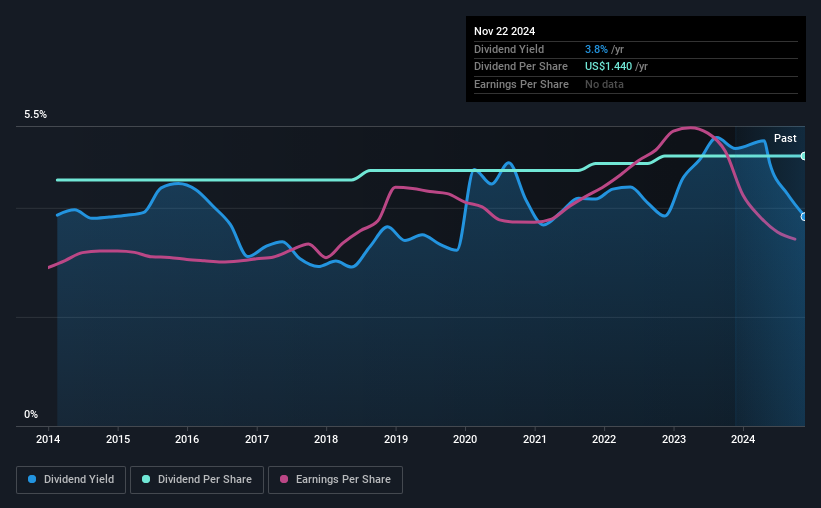Click the 2018 label on the x-axis

[x=326, y=439]
